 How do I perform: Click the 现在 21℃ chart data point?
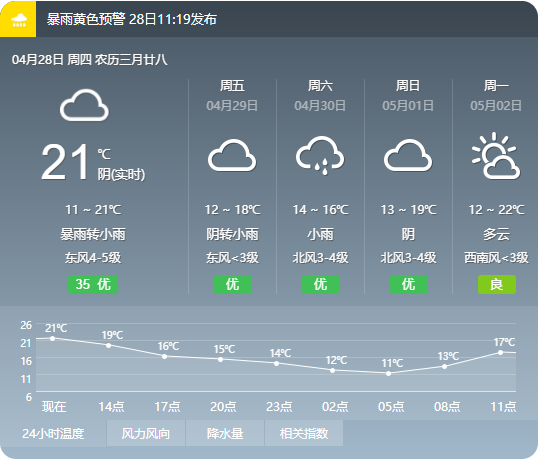coord(53,338)
